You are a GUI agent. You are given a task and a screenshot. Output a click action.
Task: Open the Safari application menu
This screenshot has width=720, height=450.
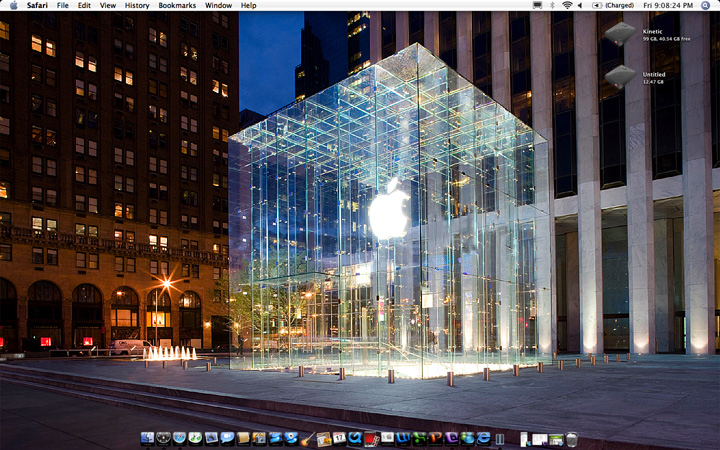click(x=37, y=5)
